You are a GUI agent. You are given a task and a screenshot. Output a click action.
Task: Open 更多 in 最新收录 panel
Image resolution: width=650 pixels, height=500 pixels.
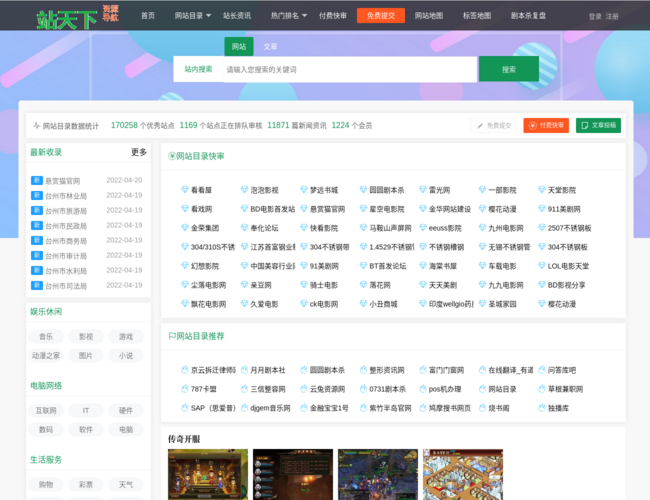click(x=139, y=152)
